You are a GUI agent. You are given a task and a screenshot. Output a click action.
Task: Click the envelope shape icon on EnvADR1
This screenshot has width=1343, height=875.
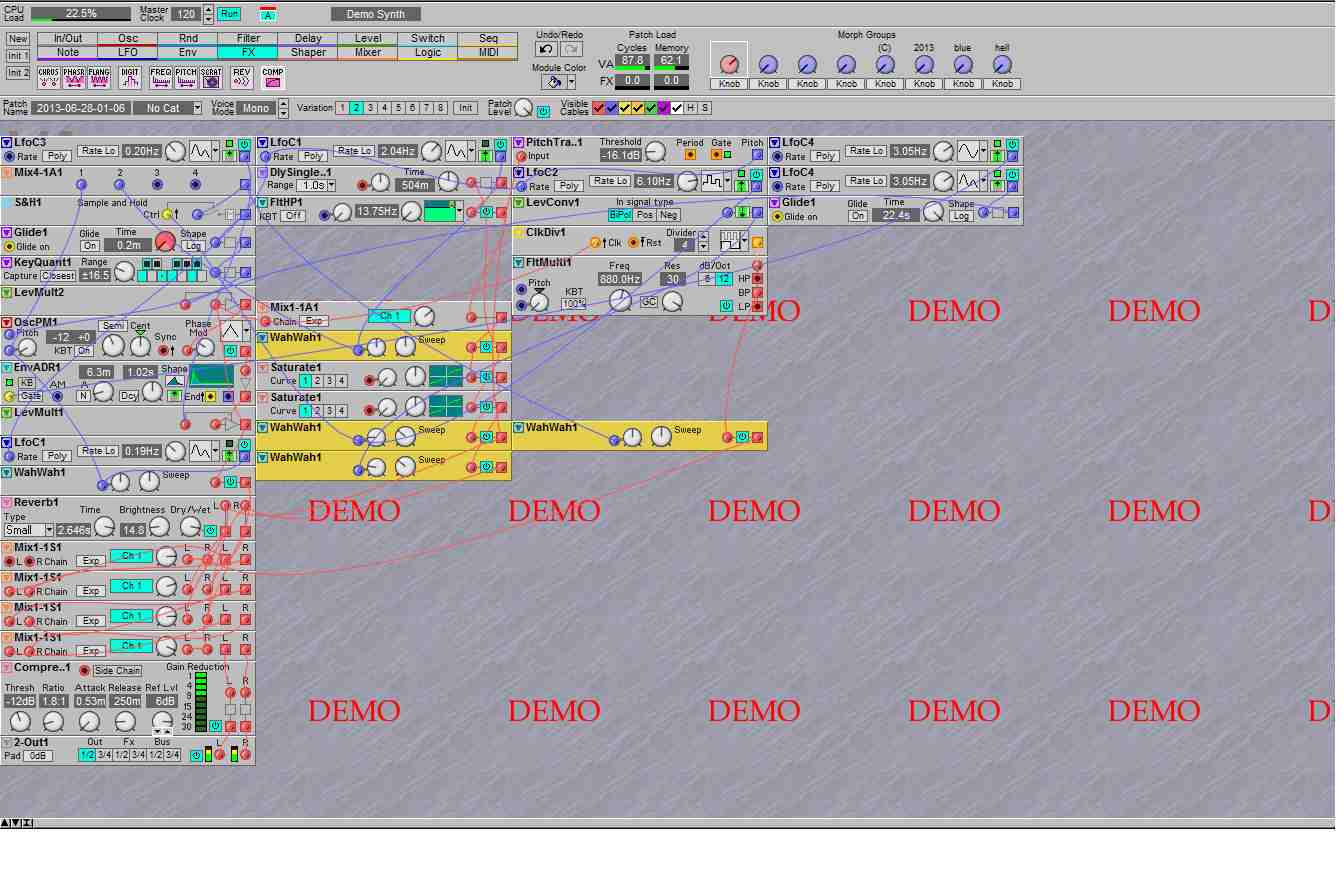coord(175,380)
